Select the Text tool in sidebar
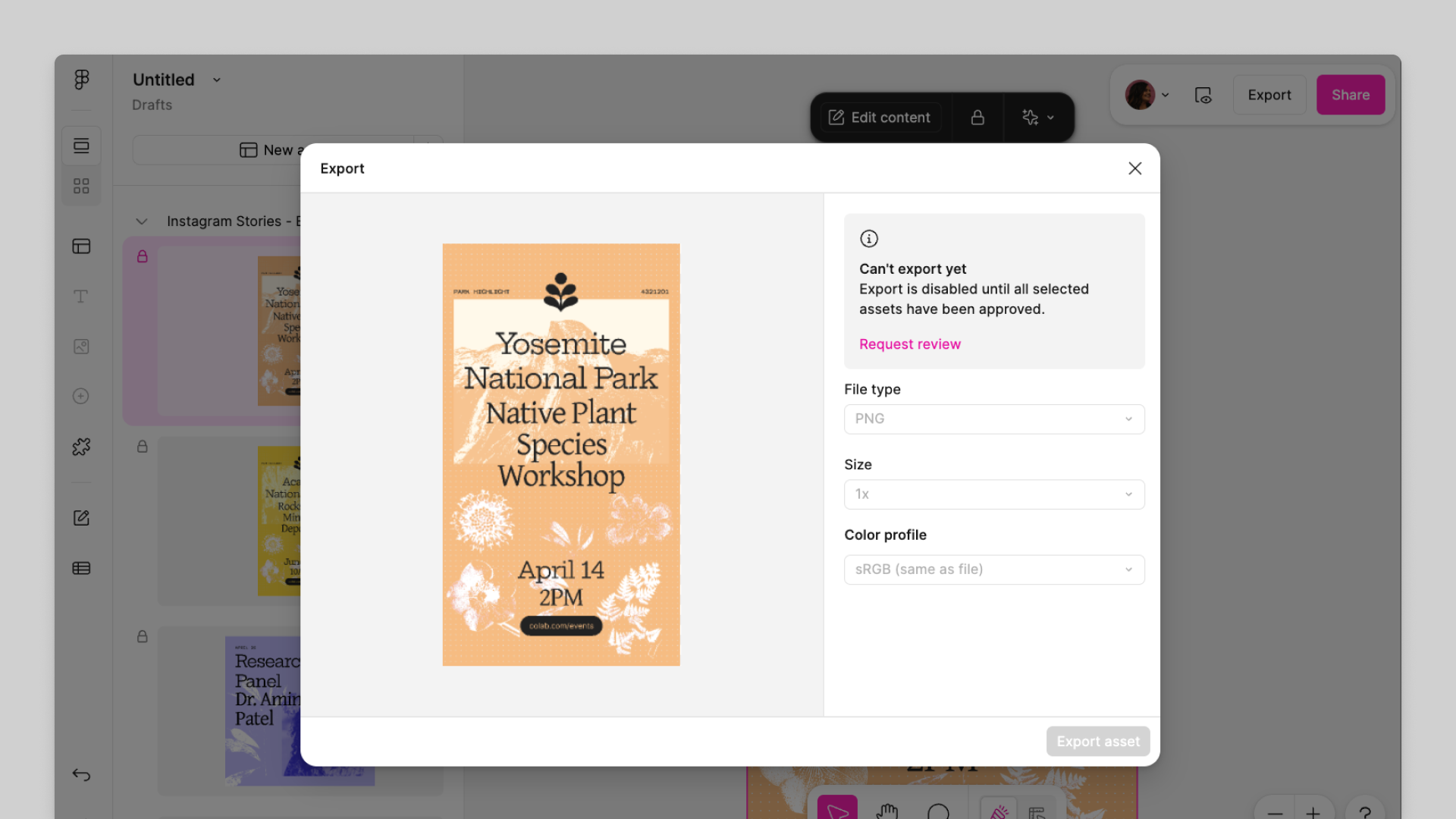1456x819 pixels. tap(81, 297)
